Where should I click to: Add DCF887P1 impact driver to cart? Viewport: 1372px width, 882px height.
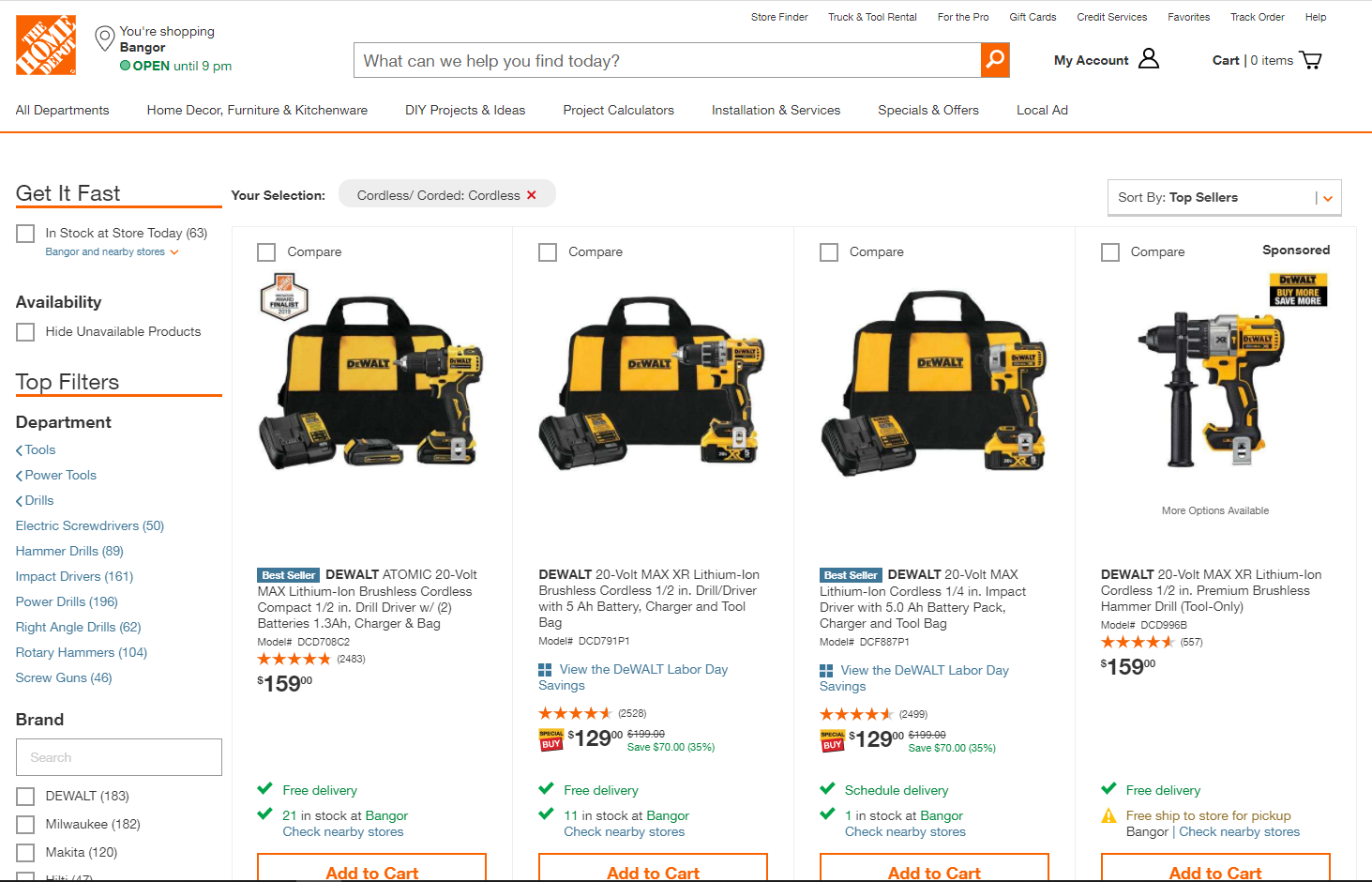pos(935,868)
